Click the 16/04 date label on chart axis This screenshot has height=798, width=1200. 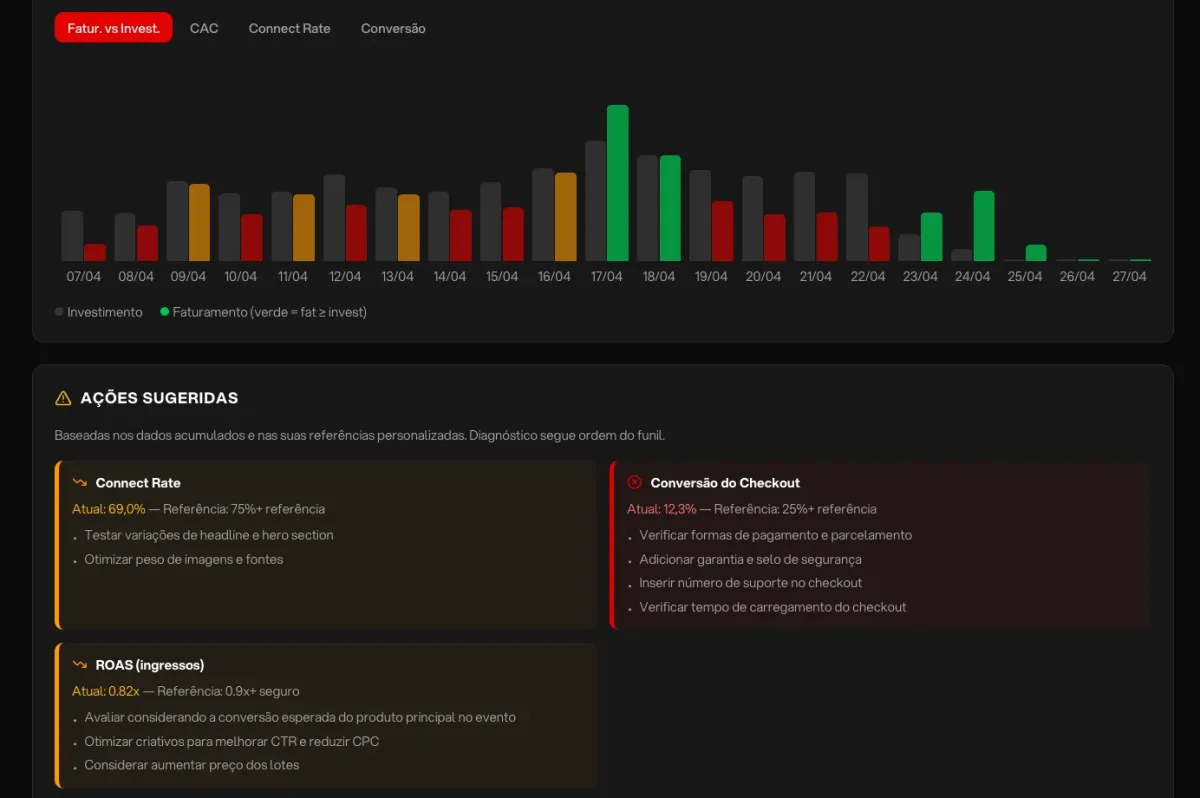coord(553,277)
